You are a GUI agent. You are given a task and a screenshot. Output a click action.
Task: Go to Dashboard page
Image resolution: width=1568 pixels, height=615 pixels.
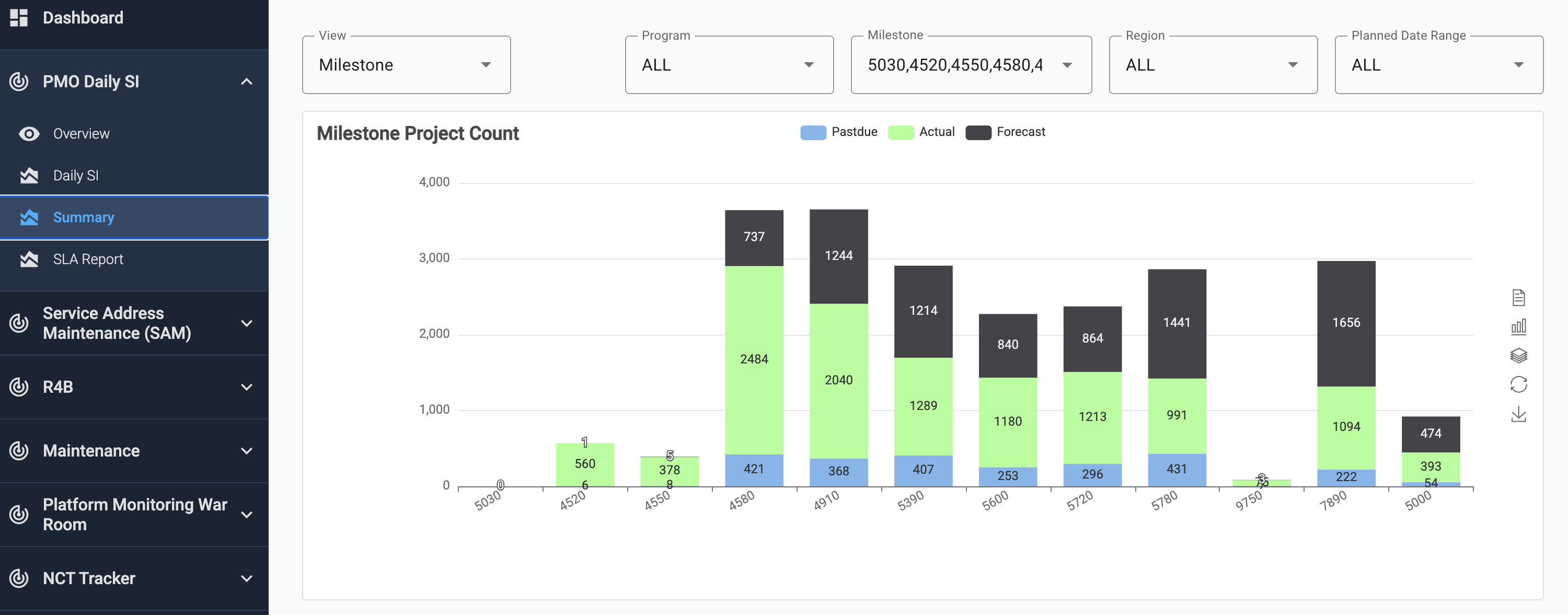tap(83, 18)
